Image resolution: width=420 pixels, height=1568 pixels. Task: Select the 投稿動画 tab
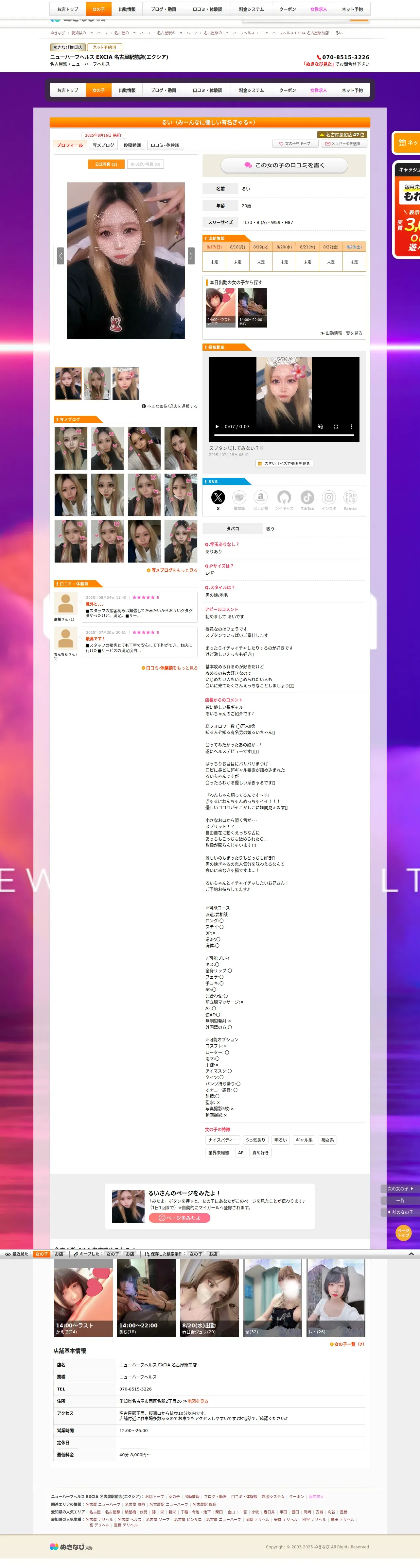tap(132, 145)
